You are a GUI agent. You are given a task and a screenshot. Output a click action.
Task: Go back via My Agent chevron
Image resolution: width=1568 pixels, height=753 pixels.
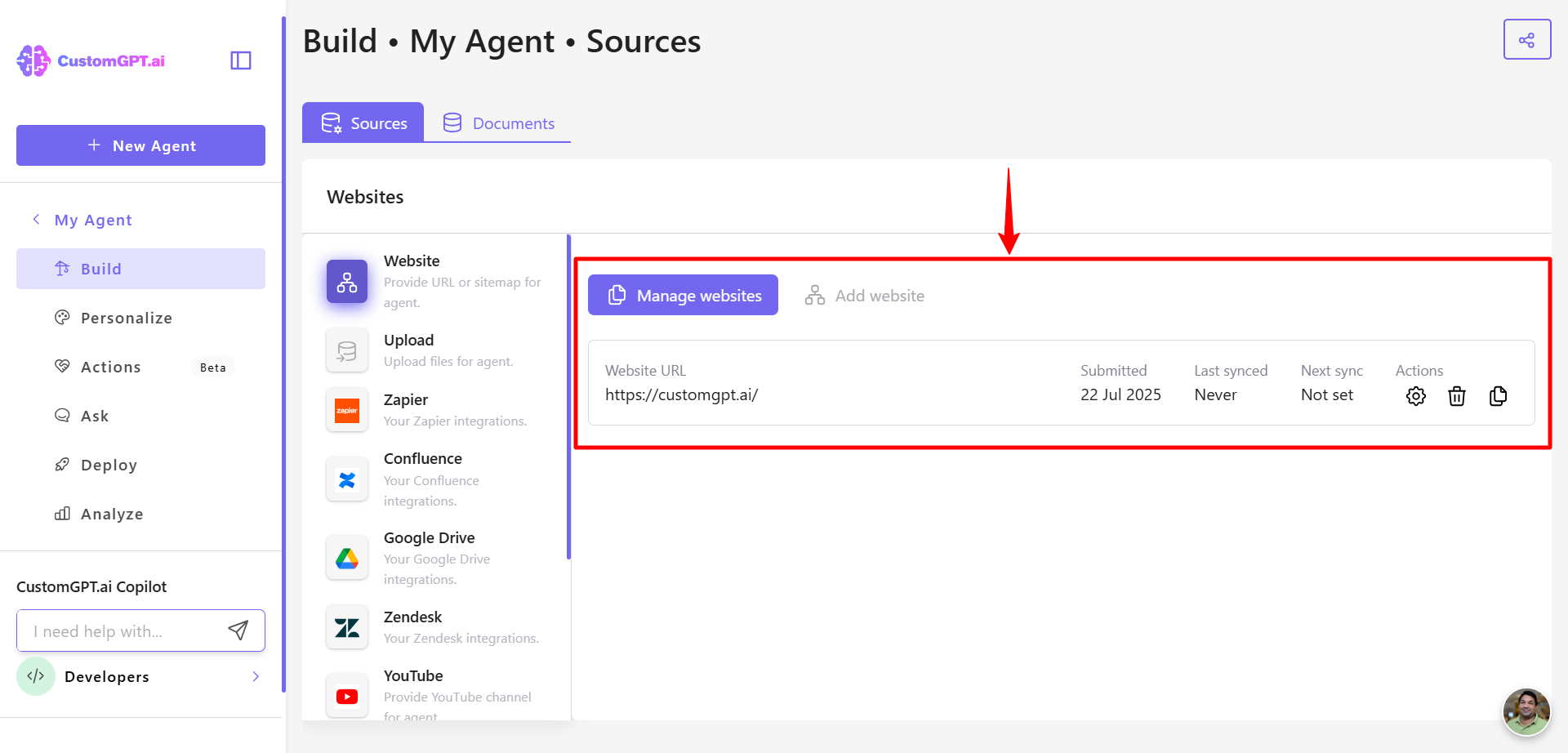point(36,220)
